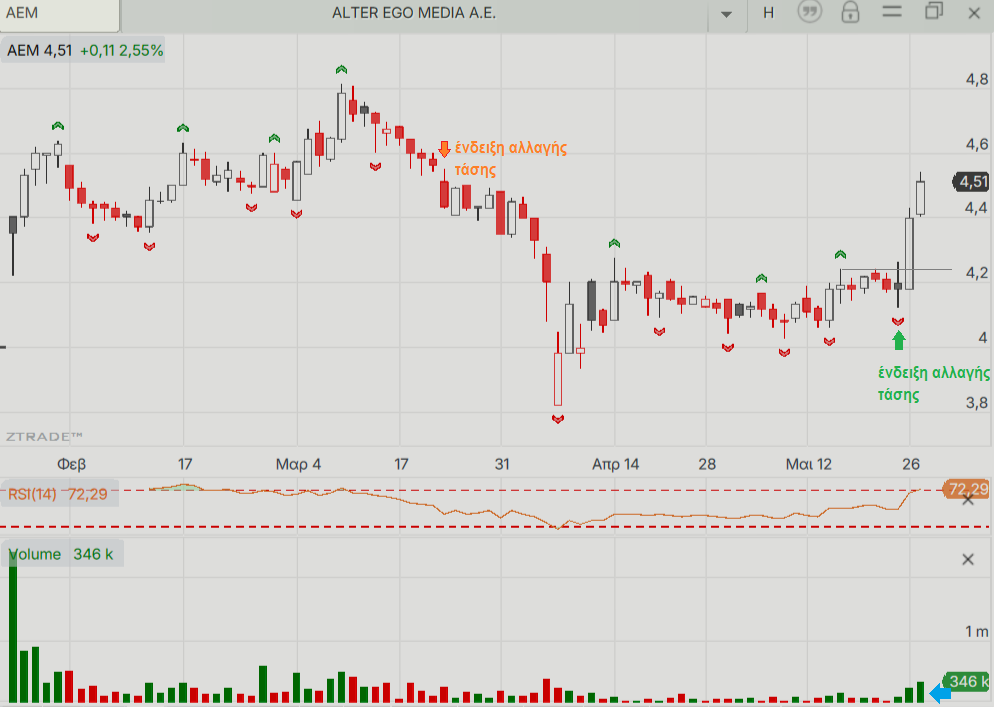994x707 pixels.
Task: Open the chart menu hamburger icon
Action: click(x=892, y=11)
